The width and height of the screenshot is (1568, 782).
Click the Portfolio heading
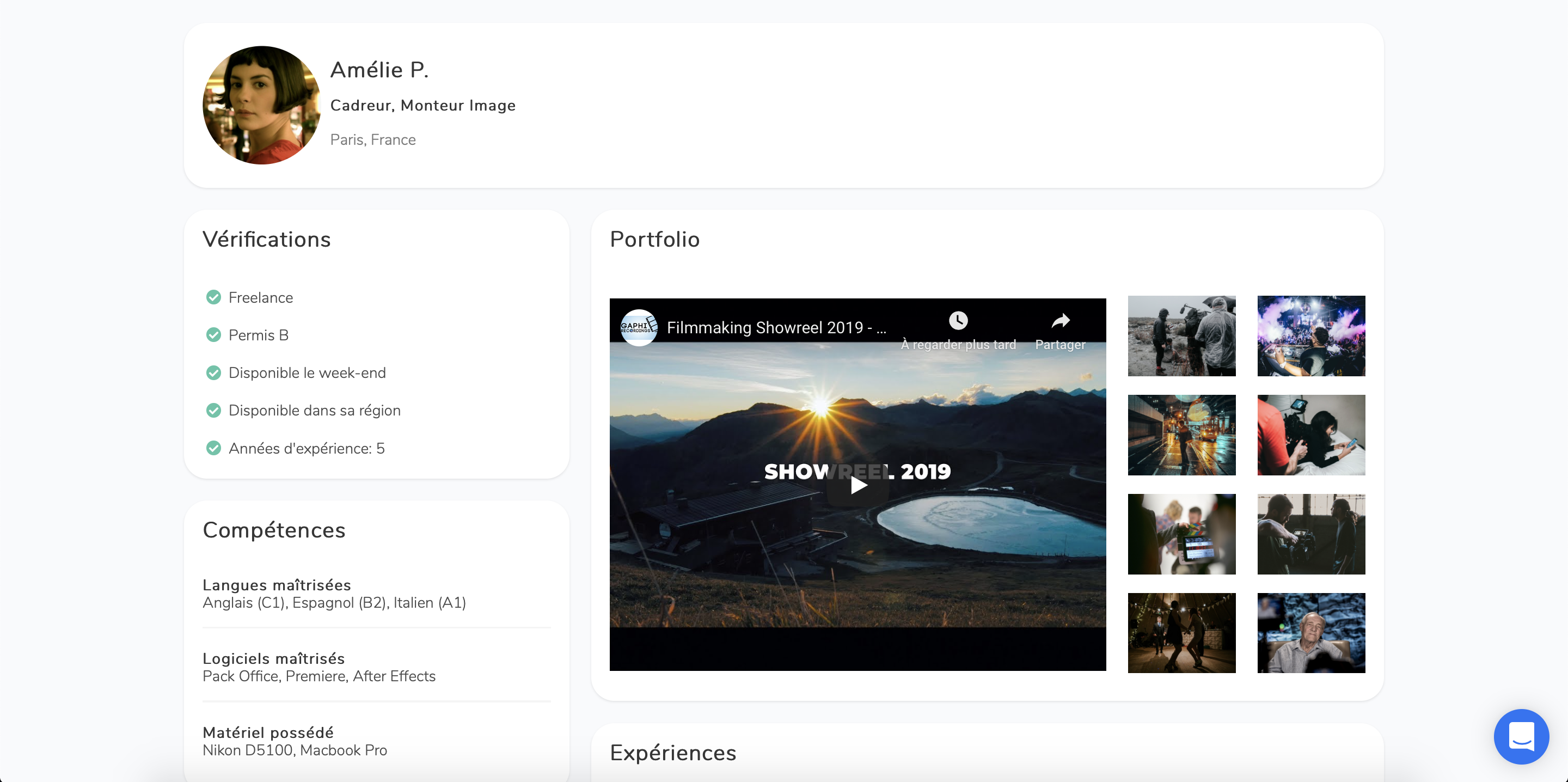click(x=655, y=240)
